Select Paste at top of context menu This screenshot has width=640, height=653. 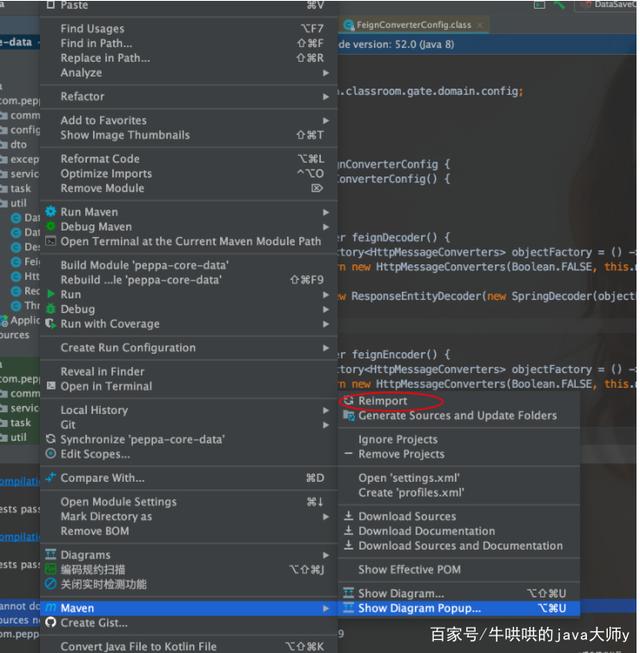(189, 5)
